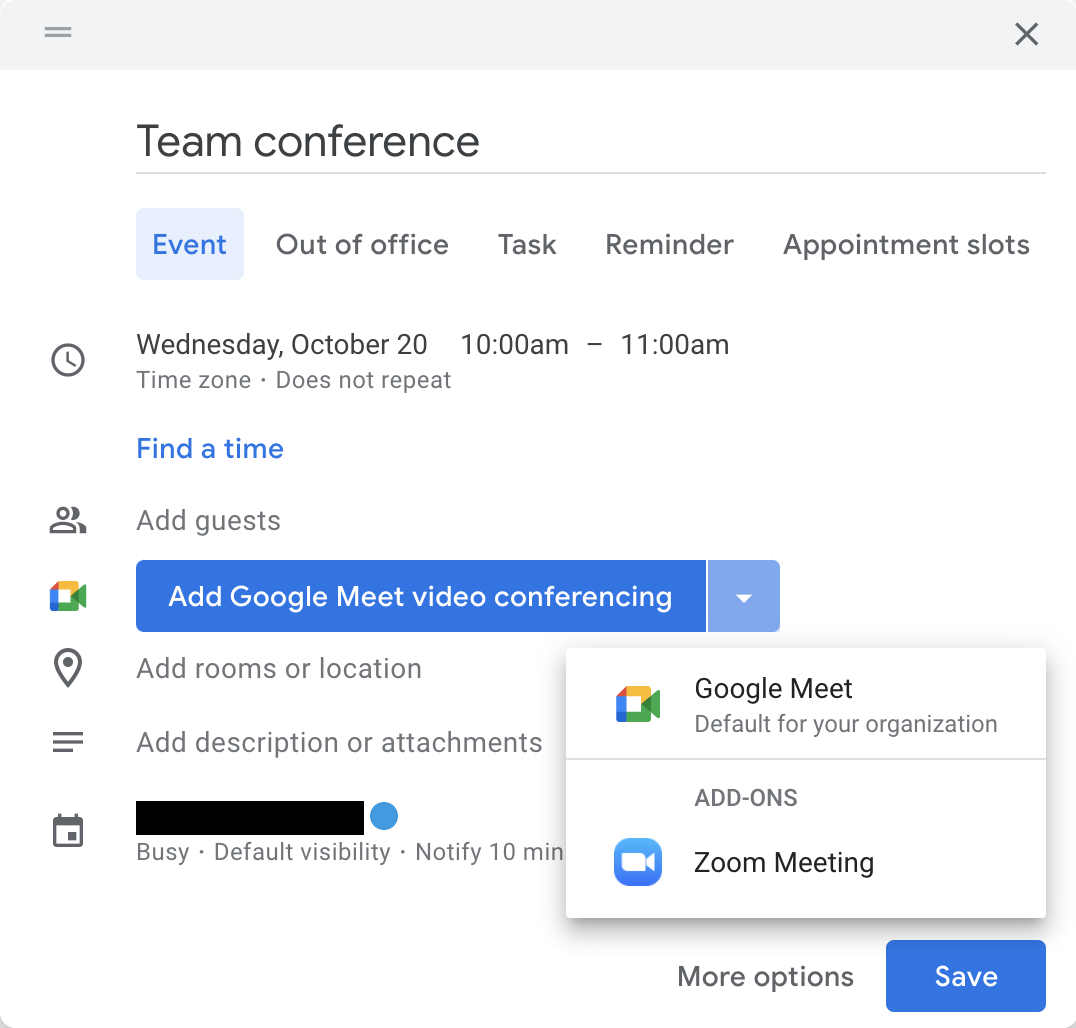Change the 11:00am end time
This screenshot has width=1076, height=1028.
pos(675,344)
